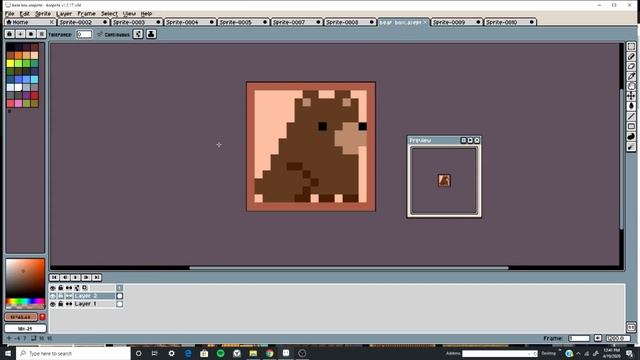640x360 pixels.
Task: Open the Edit menu
Action: pos(24,13)
